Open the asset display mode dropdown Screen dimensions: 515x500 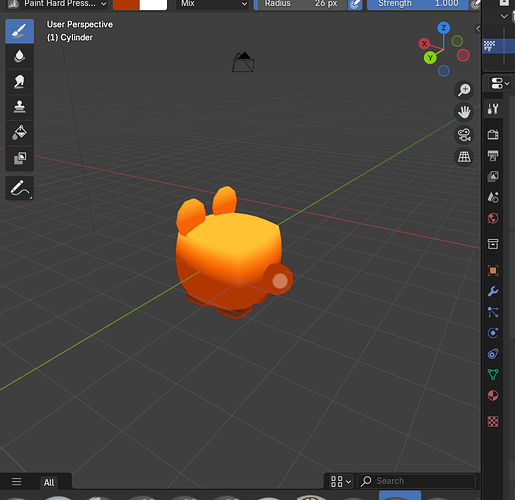[x=340, y=481]
